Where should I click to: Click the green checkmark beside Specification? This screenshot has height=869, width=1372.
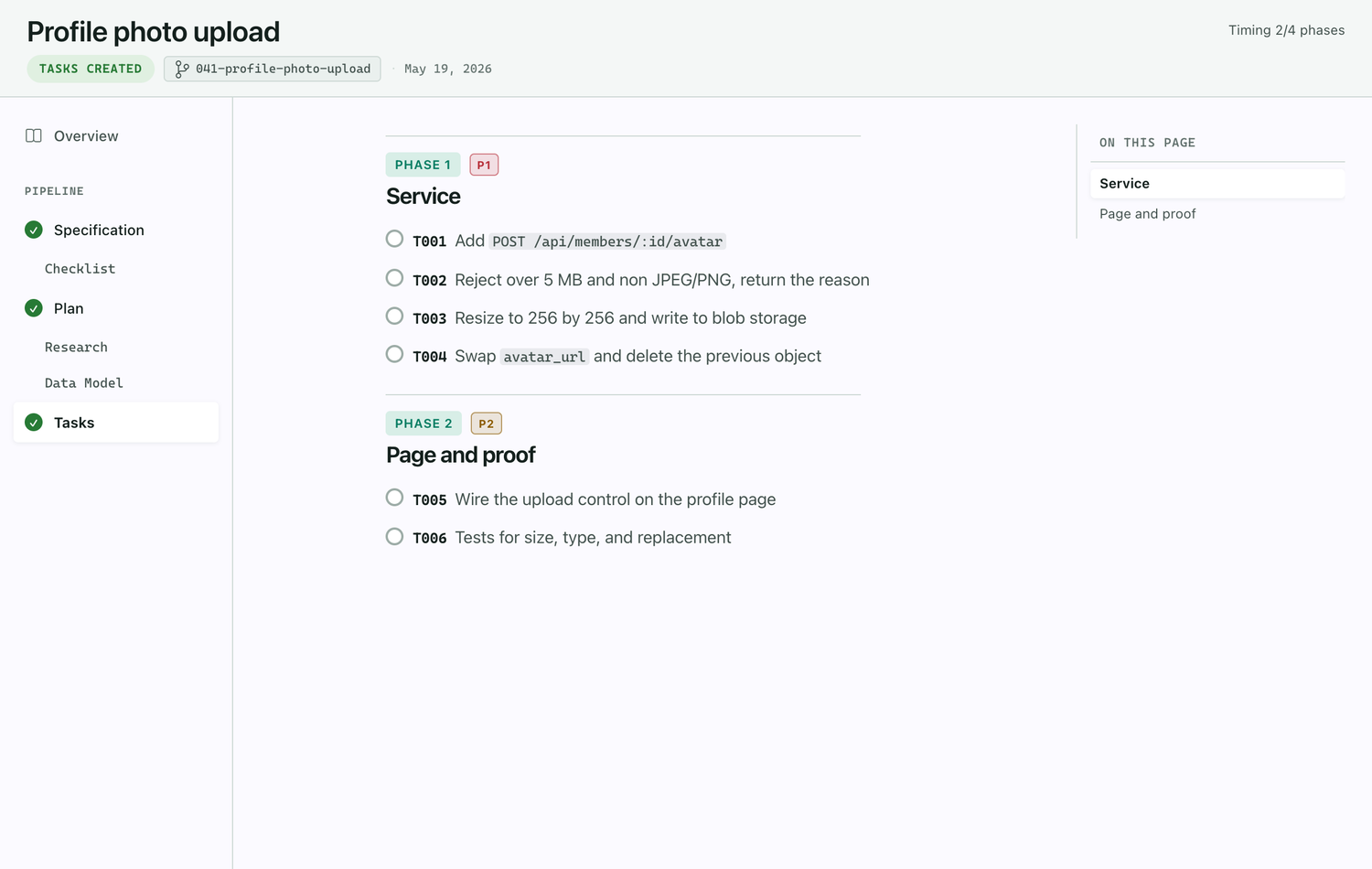(x=34, y=230)
